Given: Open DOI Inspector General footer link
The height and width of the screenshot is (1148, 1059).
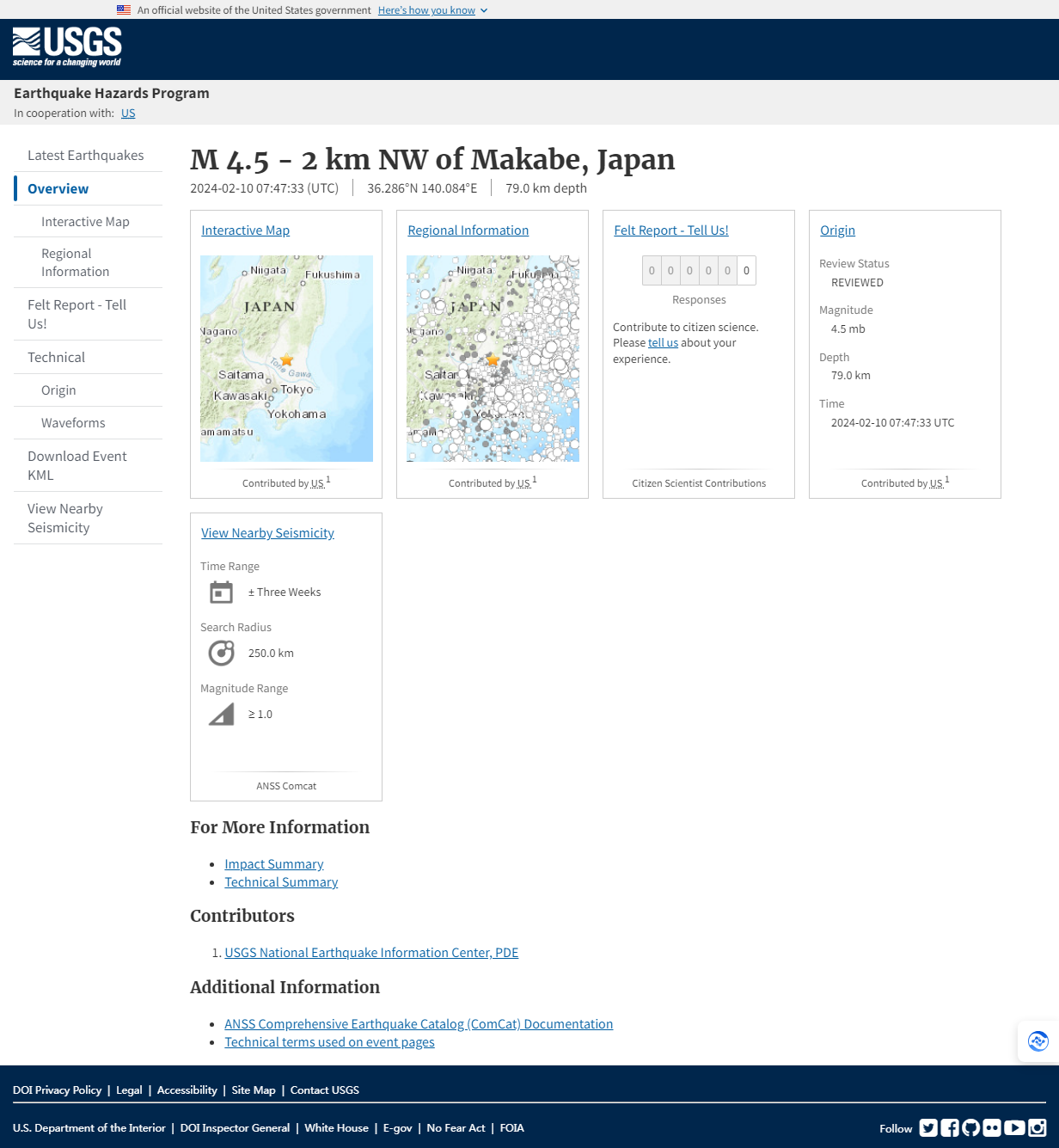Looking at the screenshot, I should (235, 1128).
